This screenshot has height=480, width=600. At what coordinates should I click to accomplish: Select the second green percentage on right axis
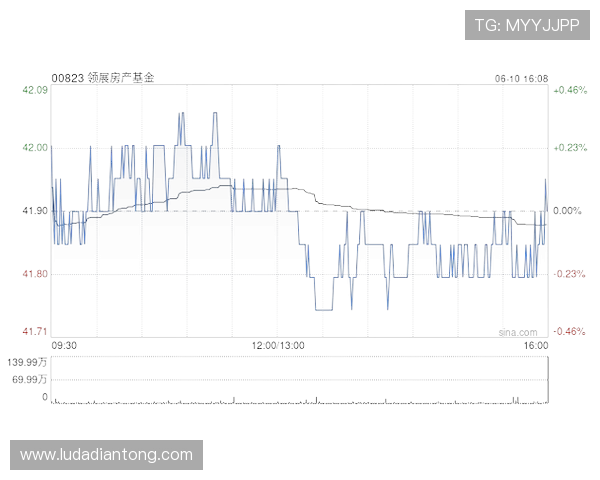coord(570,148)
